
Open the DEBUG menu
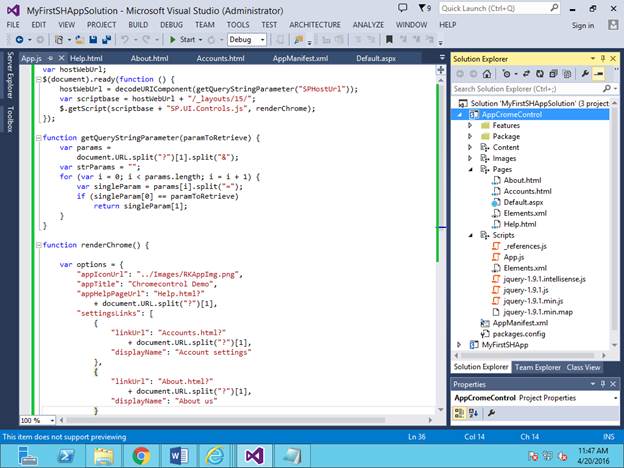click(172, 25)
